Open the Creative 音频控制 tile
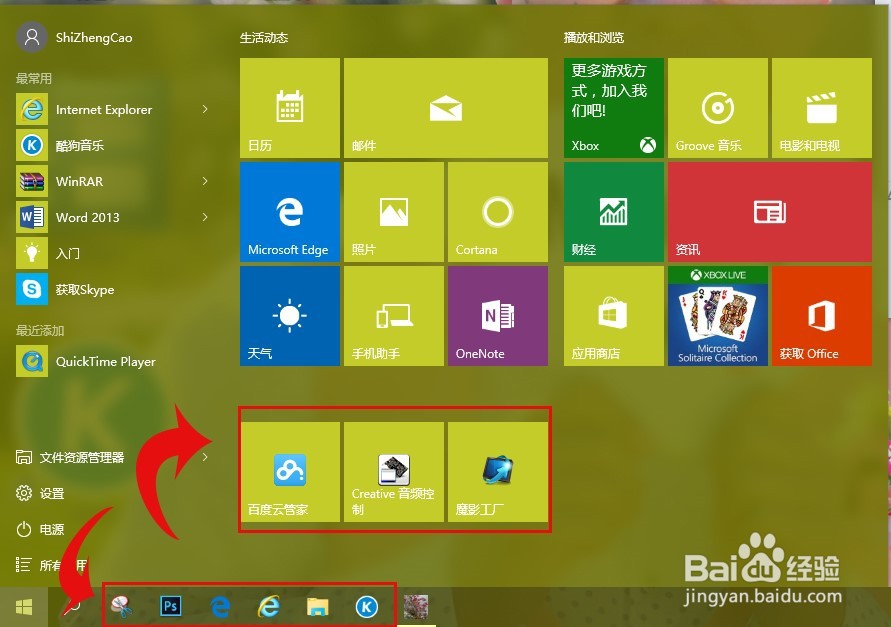Viewport: 891px width, 627px height. pyautogui.click(x=394, y=472)
